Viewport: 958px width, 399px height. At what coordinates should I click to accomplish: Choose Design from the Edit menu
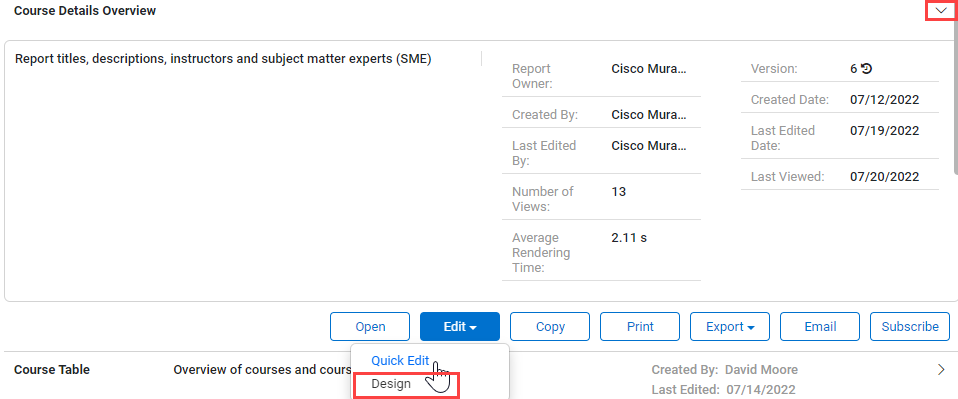pos(391,384)
